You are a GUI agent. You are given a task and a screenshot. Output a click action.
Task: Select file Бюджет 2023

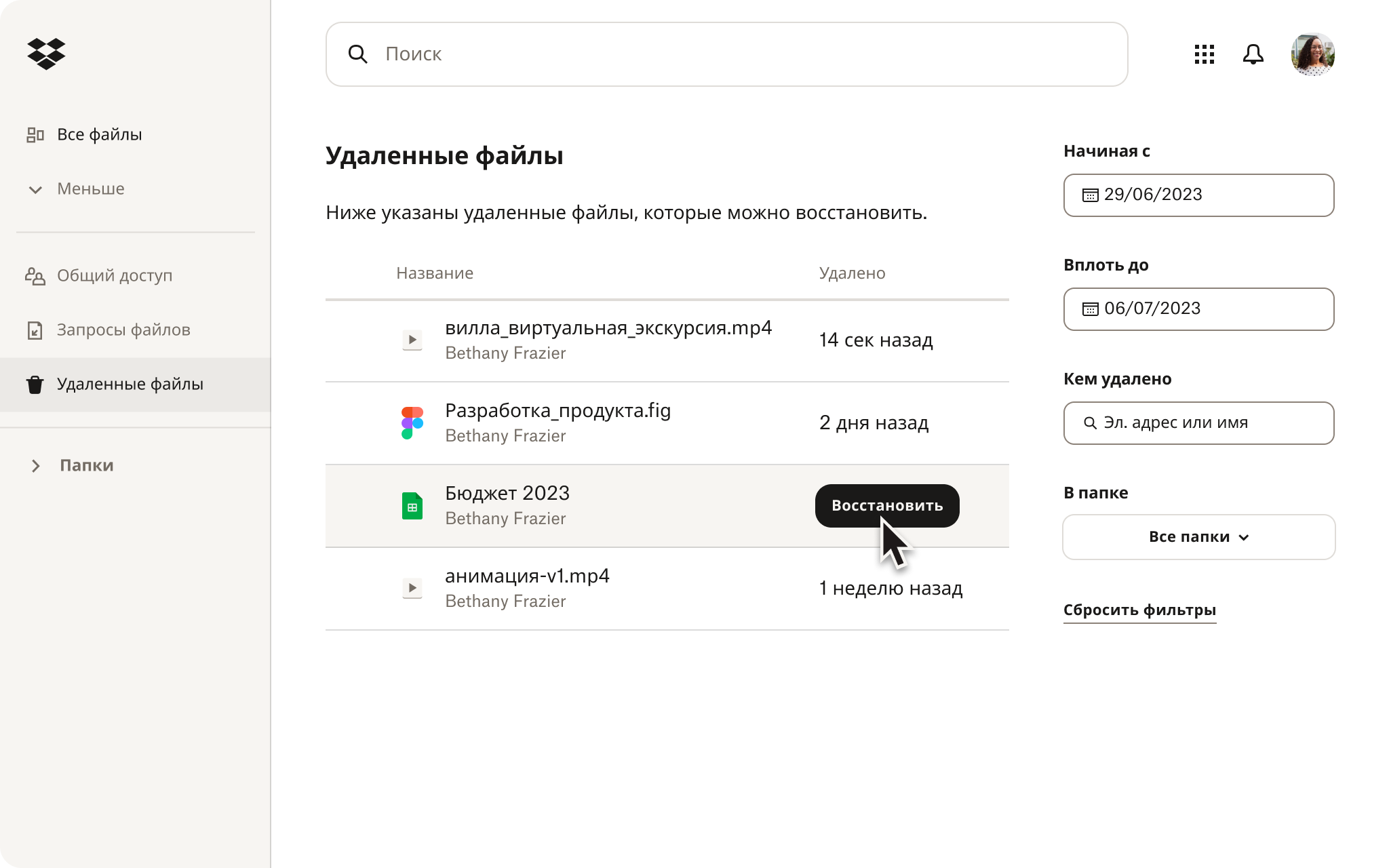point(507,493)
